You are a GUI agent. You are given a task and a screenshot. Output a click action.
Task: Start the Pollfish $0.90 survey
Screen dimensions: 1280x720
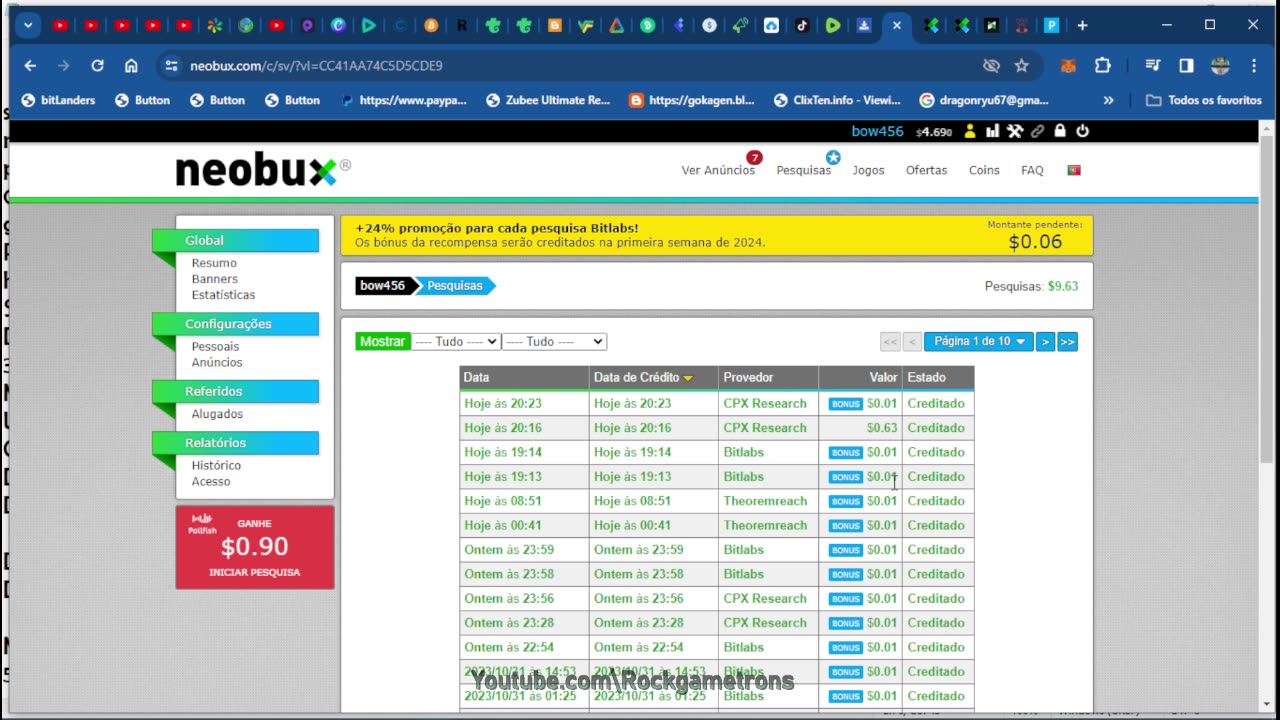pyautogui.click(x=255, y=547)
